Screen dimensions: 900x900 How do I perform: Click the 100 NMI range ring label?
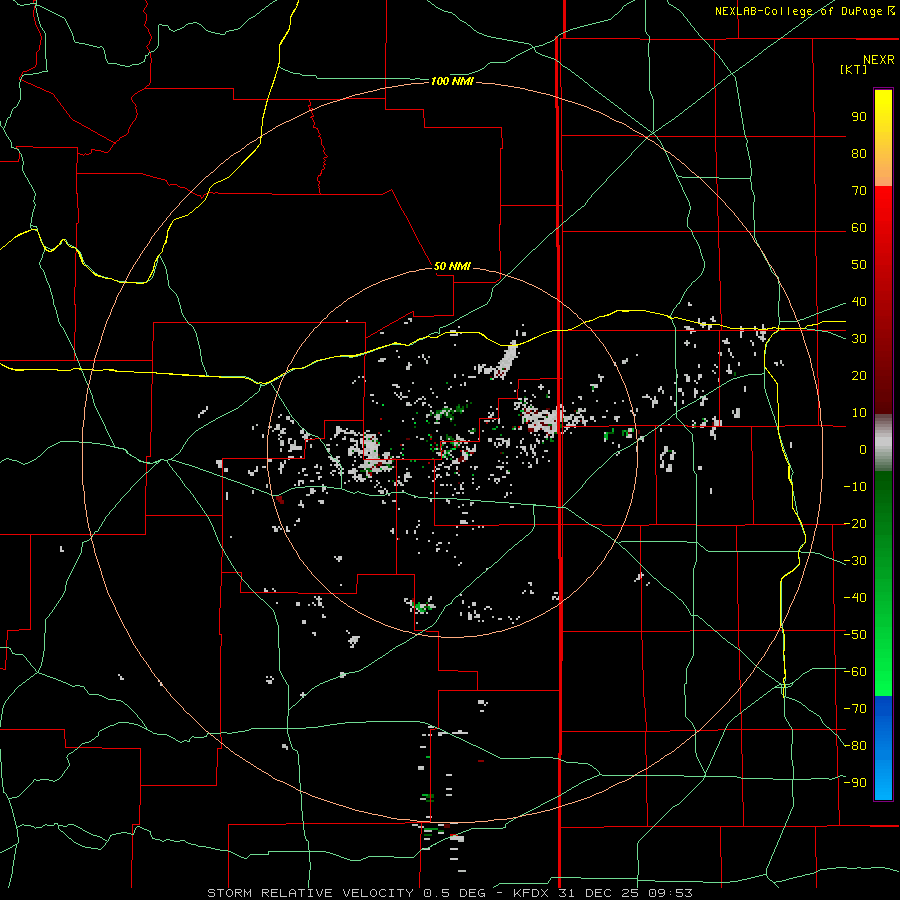click(452, 82)
